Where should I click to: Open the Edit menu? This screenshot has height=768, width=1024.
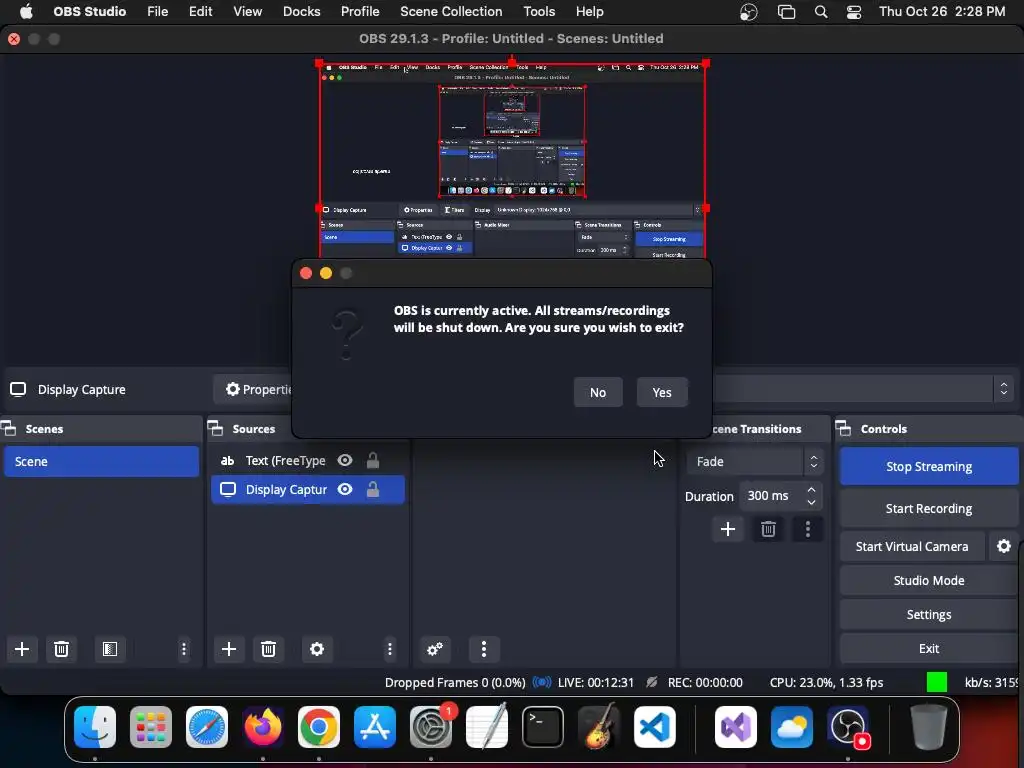point(200,12)
